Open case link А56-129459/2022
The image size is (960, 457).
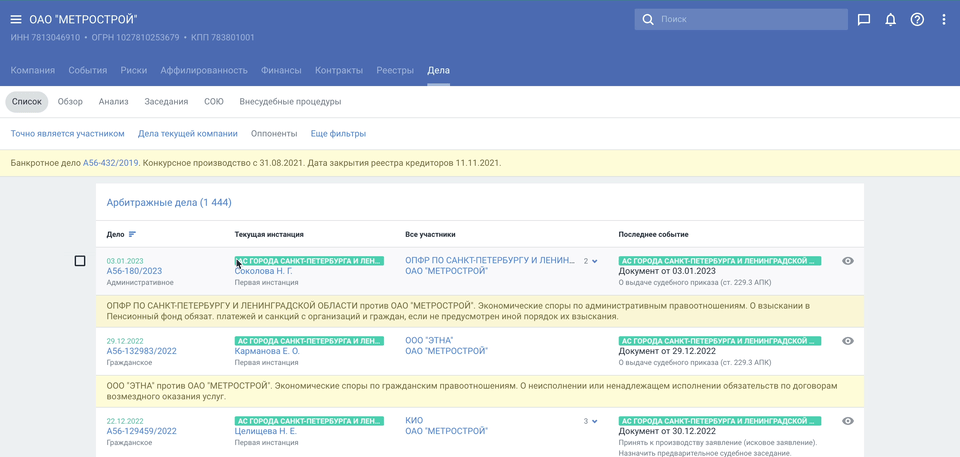coord(141,431)
